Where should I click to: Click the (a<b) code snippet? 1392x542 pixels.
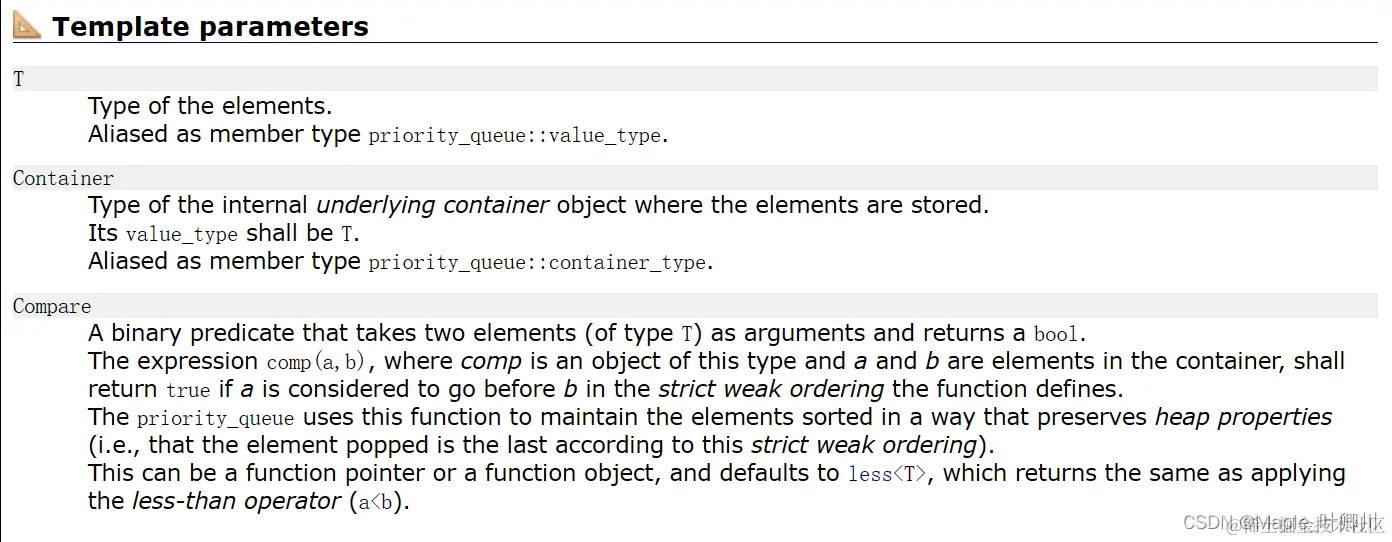(x=380, y=503)
